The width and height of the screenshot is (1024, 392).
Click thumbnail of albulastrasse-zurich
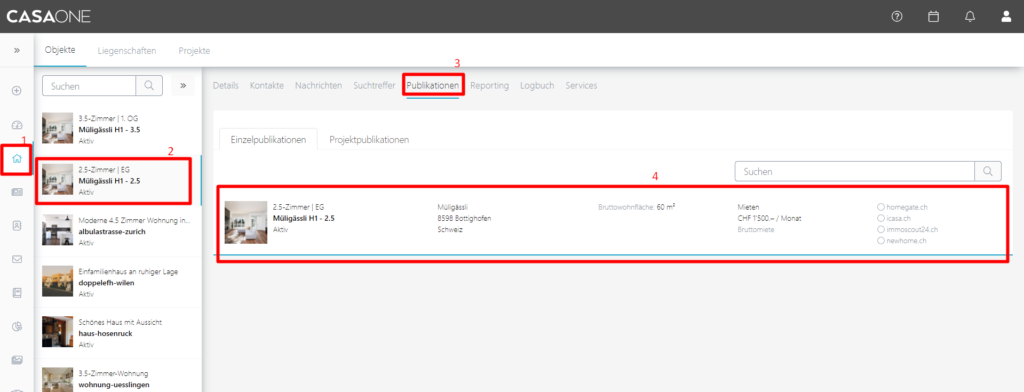[x=57, y=230]
